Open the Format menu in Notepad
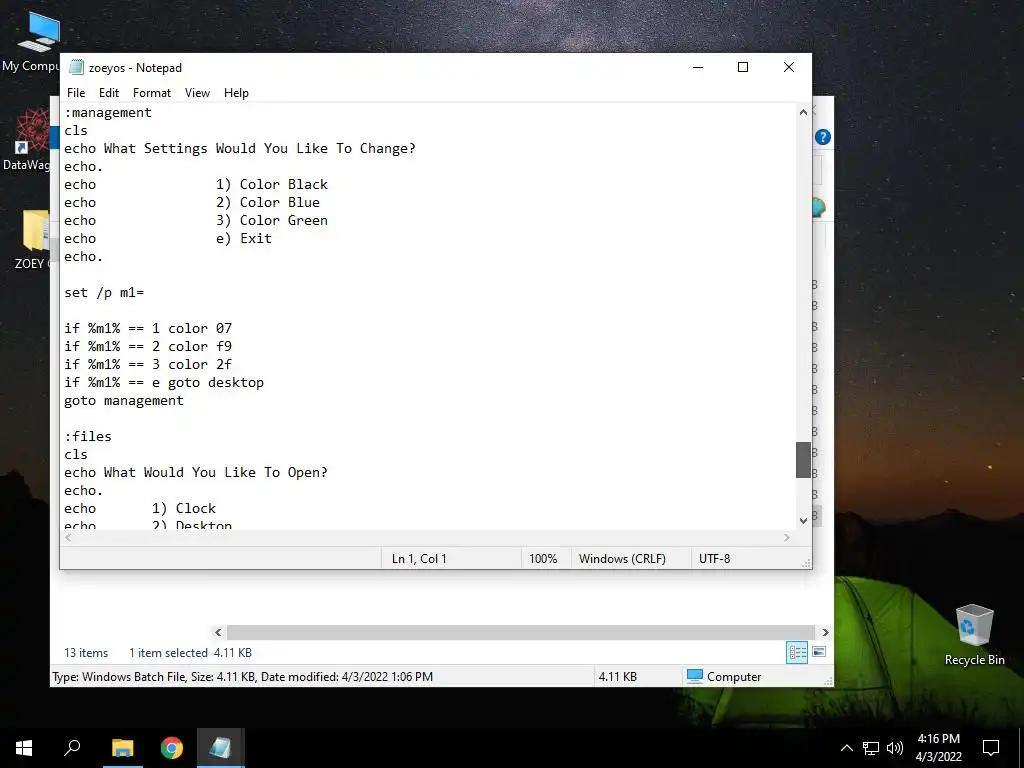 tap(152, 93)
